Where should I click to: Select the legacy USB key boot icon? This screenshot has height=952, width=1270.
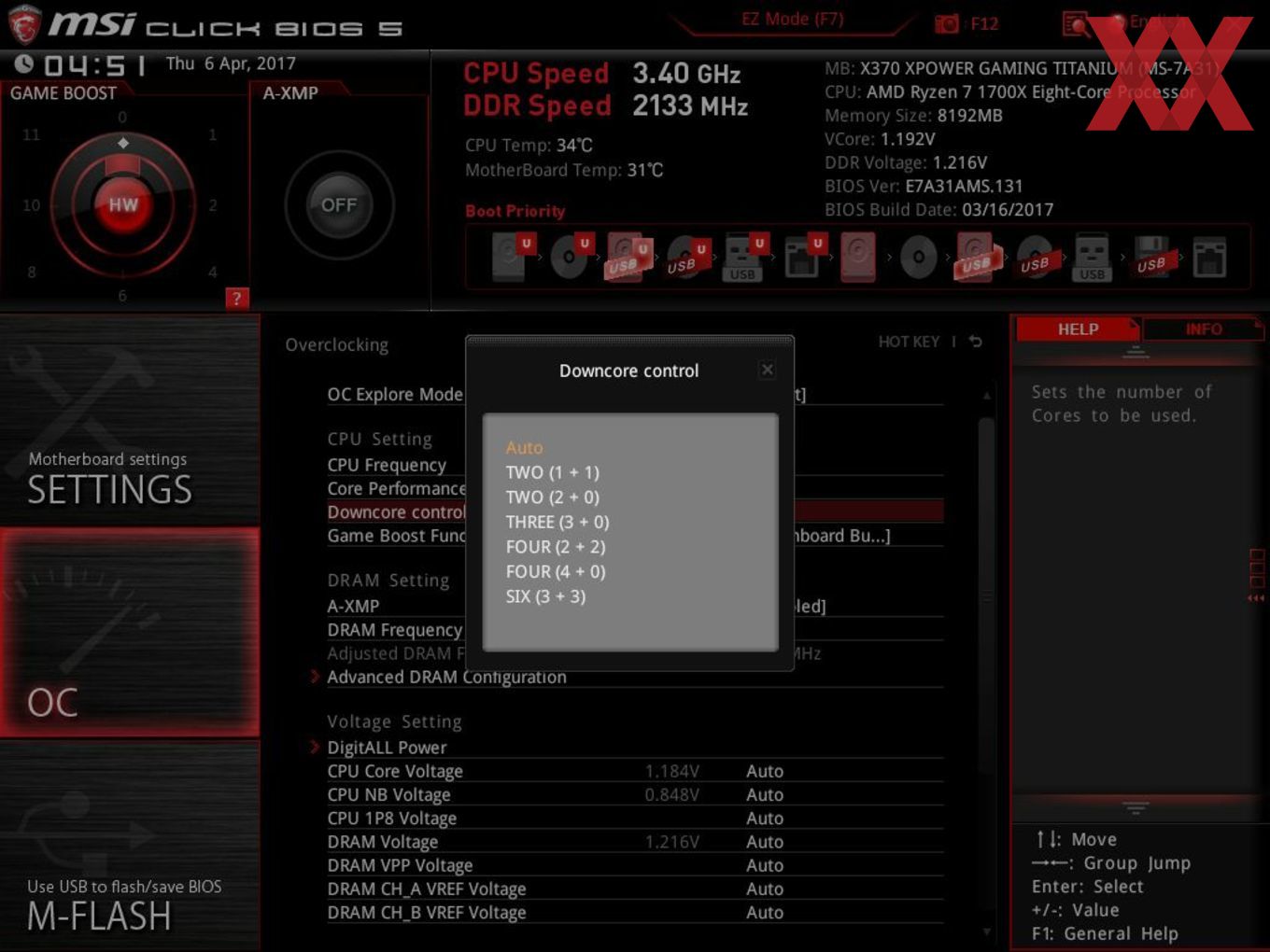[x=1092, y=258]
